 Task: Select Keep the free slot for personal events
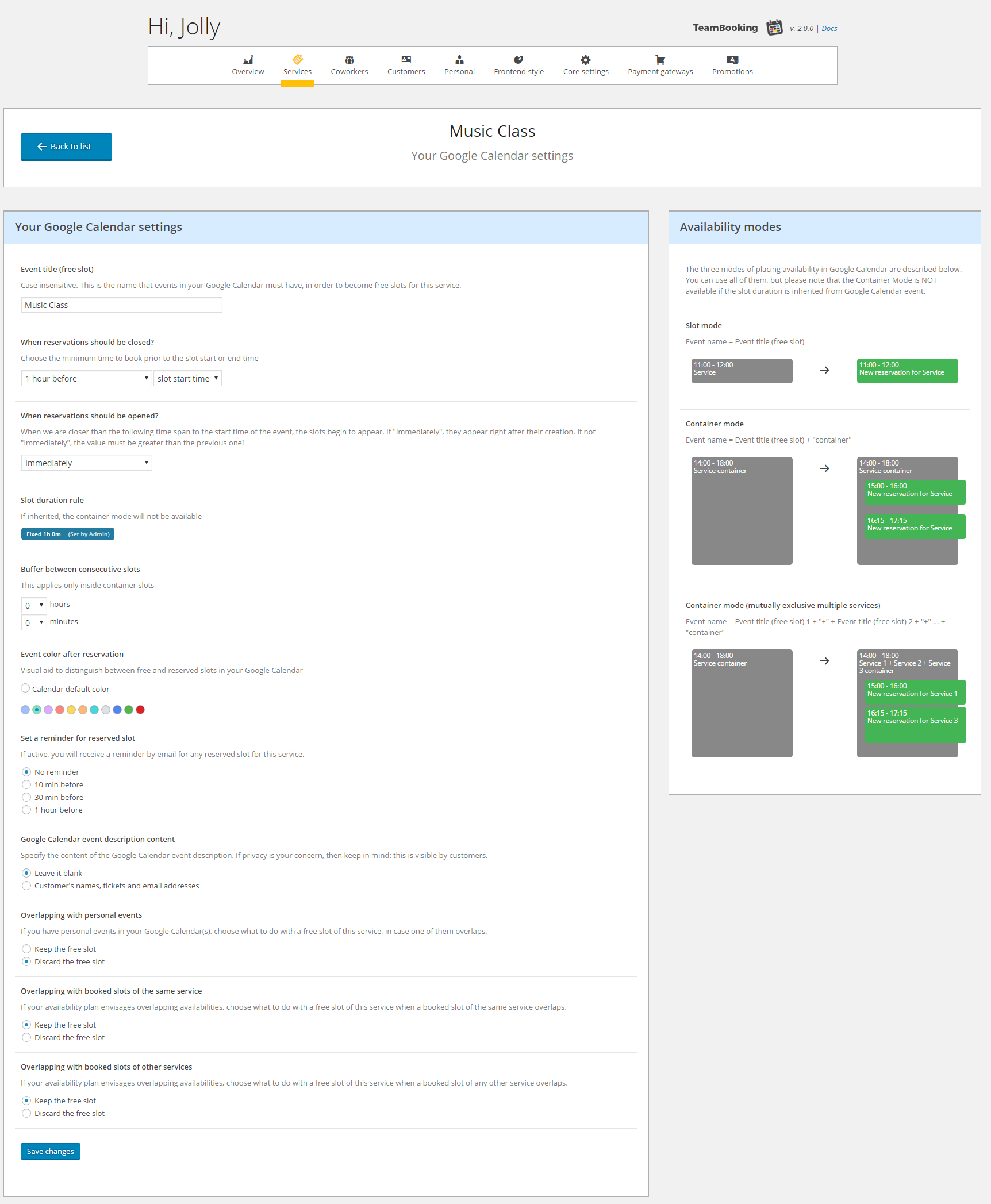(26, 949)
